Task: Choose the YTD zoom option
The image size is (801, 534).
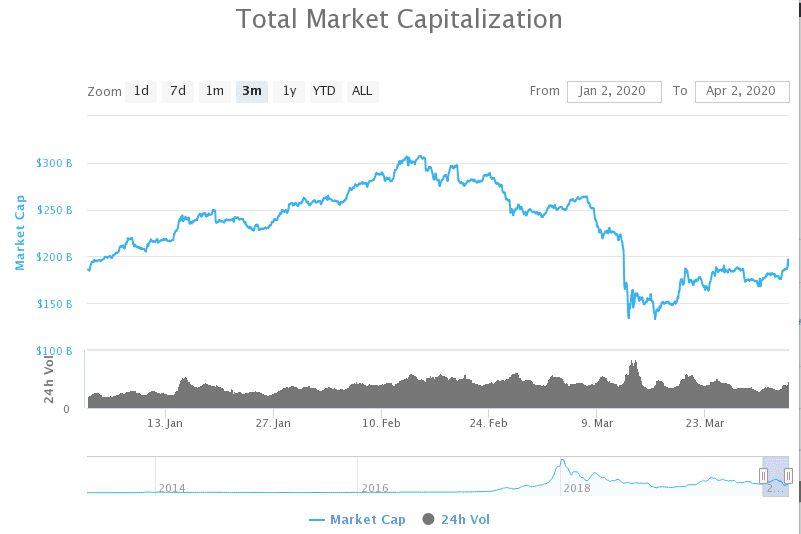Action: pyautogui.click(x=324, y=91)
